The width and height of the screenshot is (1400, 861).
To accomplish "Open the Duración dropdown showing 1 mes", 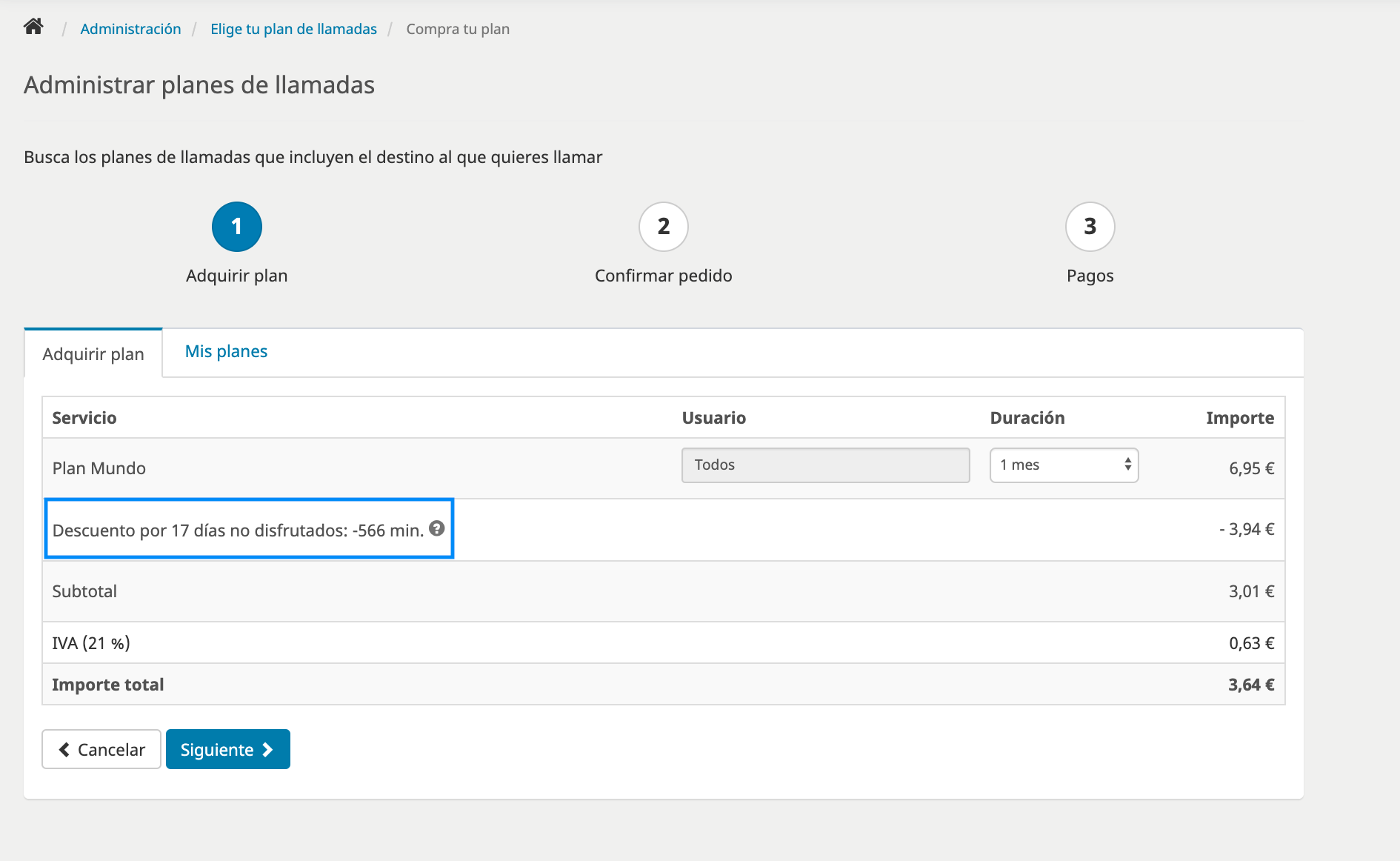I will [x=1064, y=465].
